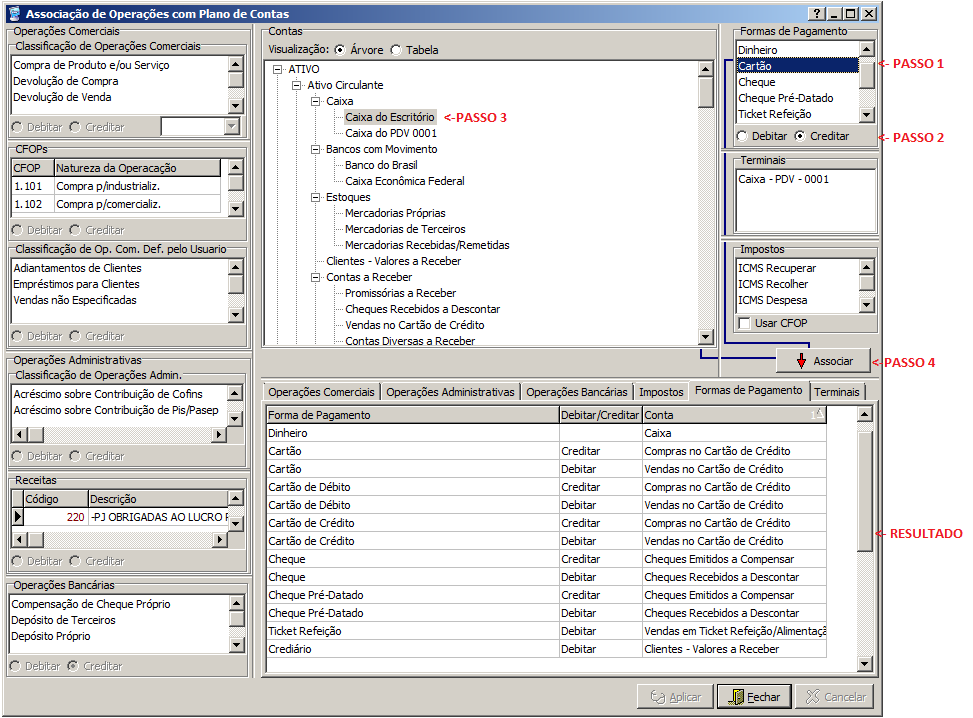Select the Árvore visualization radio button
The width and height of the screenshot is (973, 718).
(x=340, y=50)
